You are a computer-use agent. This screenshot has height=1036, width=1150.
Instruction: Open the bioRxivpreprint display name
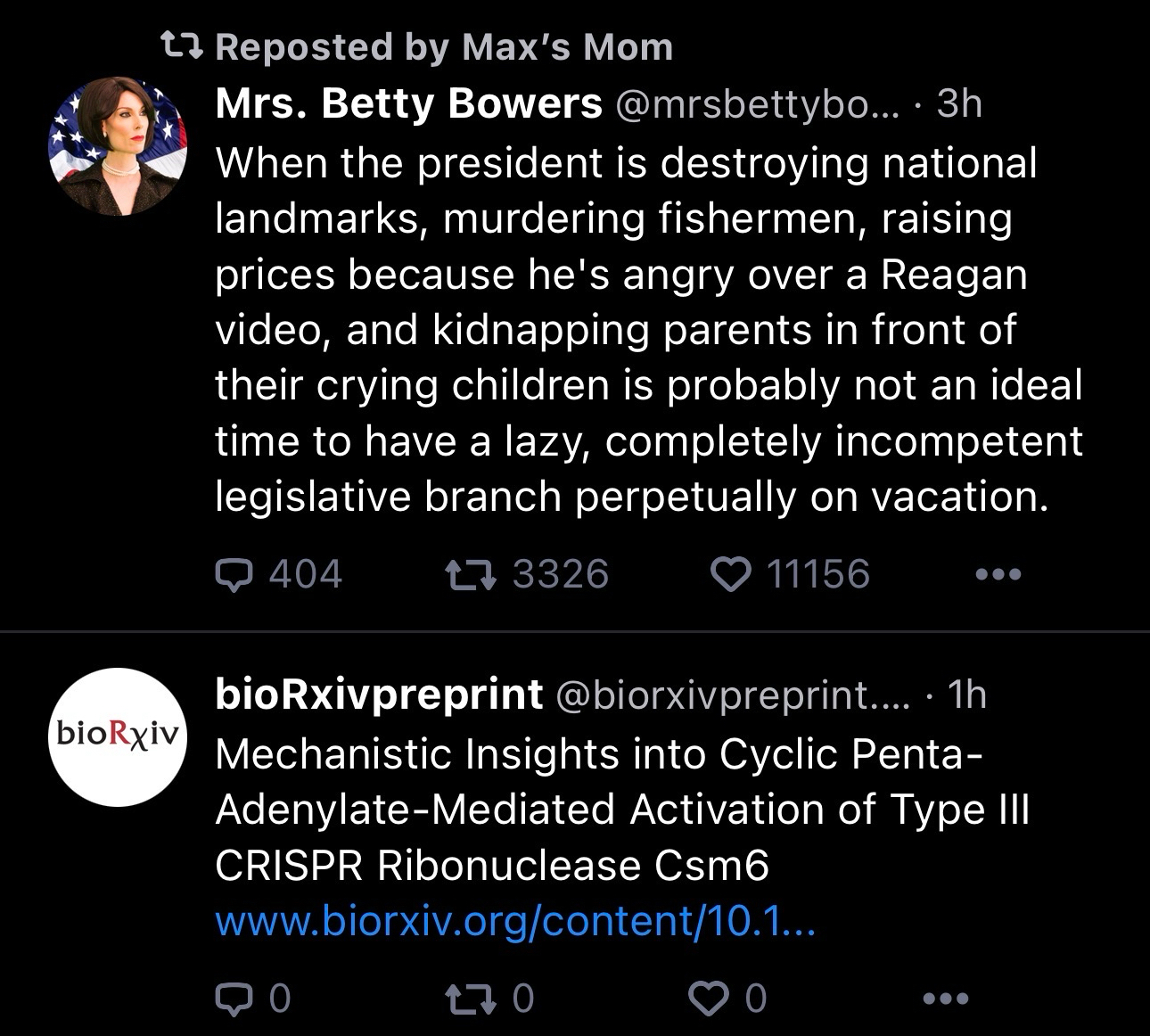[x=379, y=694]
